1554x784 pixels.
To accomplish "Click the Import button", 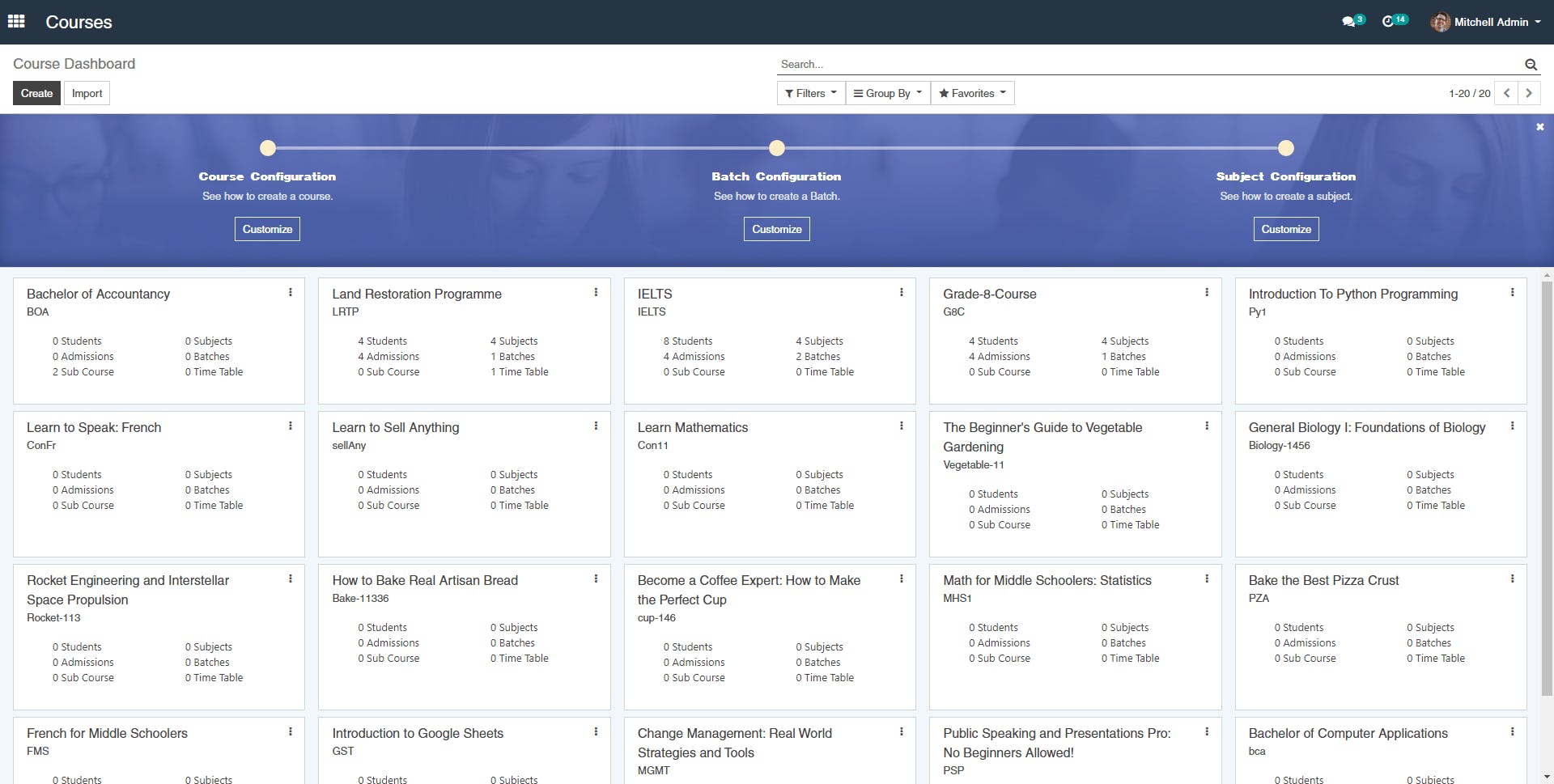I will click(x=87, y=93).
